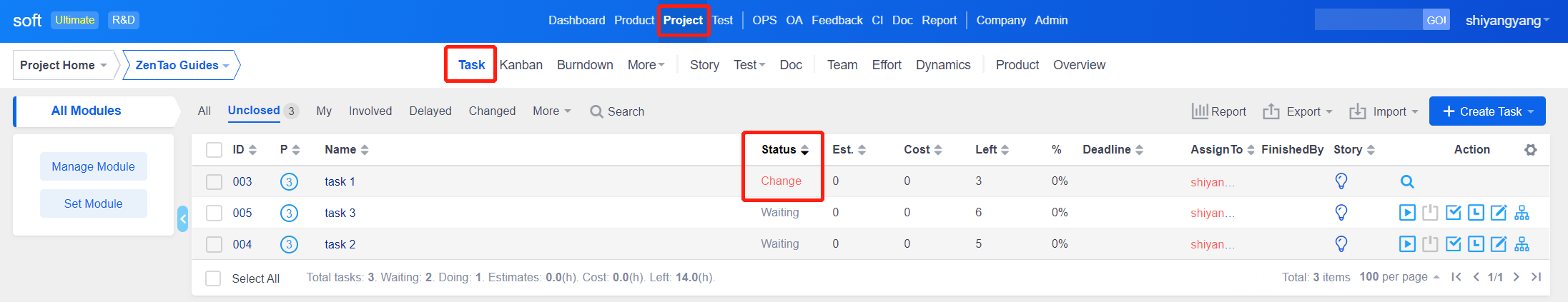This screenshot has width=1568, height=302.
Task: Switch to the Kanban tab
Action: [521, 65]
